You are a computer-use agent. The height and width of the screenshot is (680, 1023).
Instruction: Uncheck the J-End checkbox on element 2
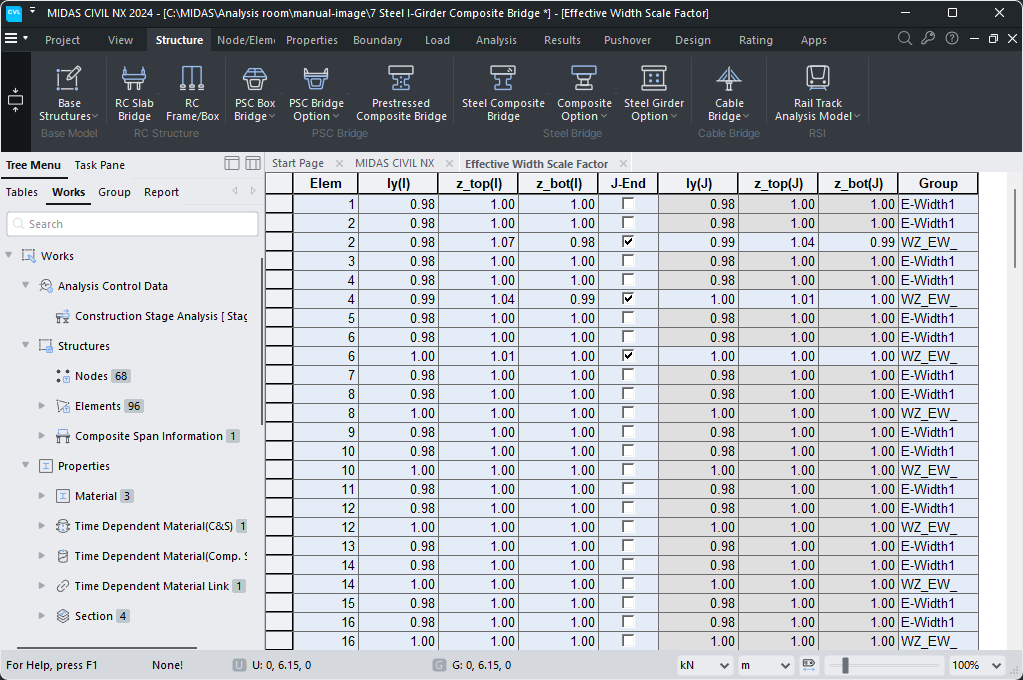pos(628,241)
